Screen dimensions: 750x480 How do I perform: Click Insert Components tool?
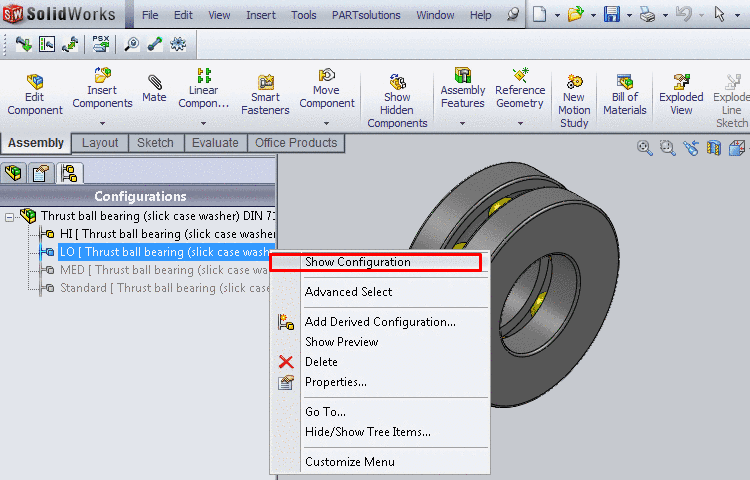click(x=102, y=88)
